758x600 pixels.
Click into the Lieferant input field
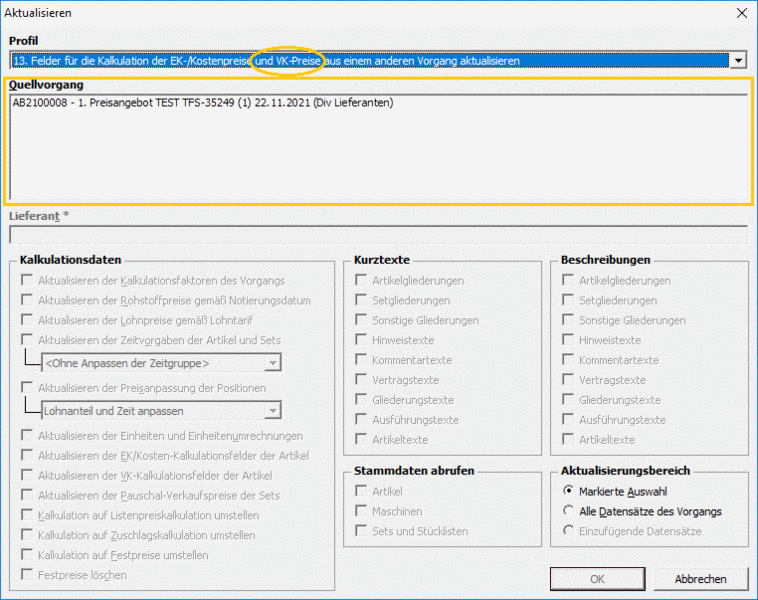coord(379,235)
